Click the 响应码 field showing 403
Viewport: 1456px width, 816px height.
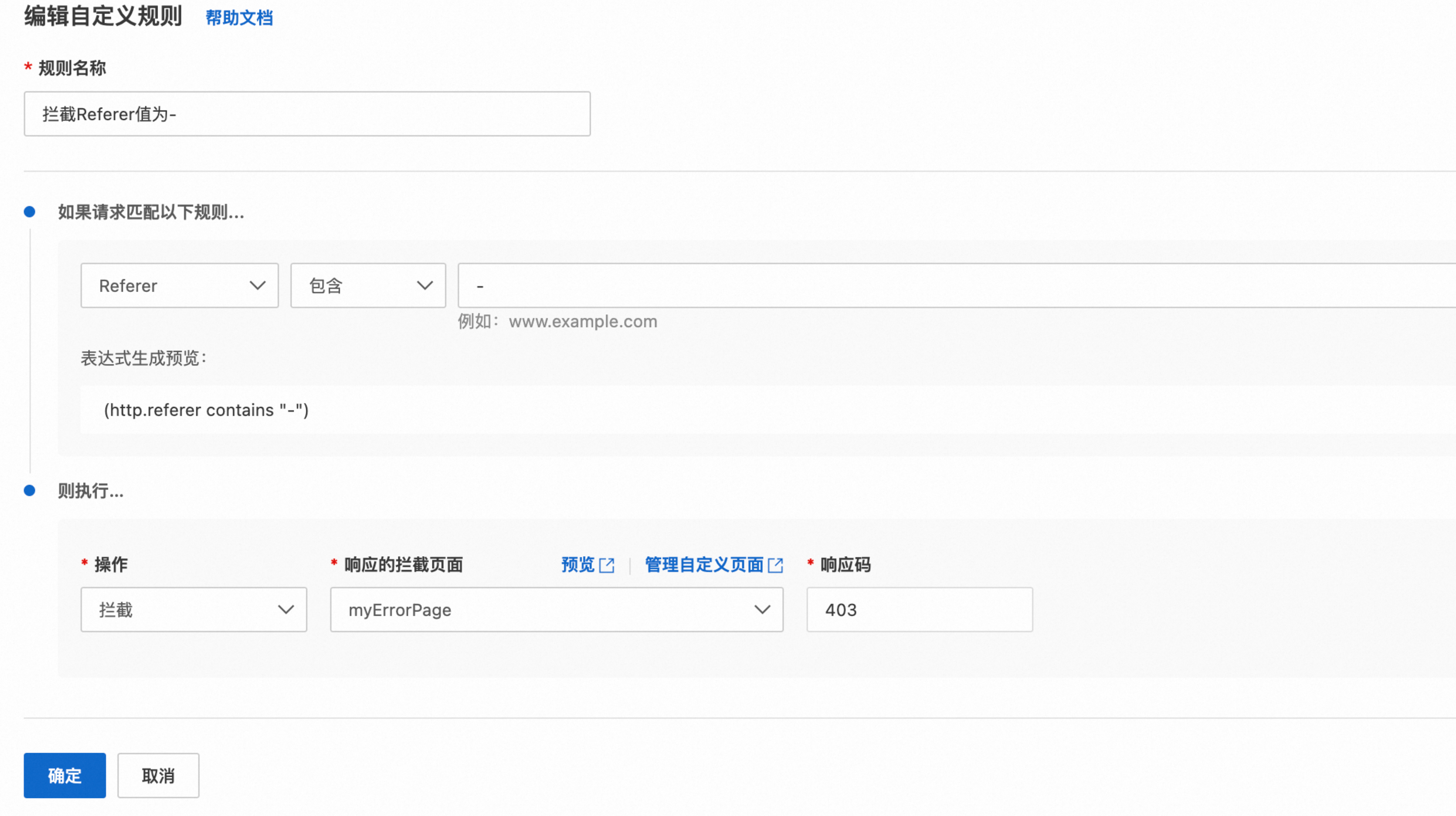pos(920,610)
